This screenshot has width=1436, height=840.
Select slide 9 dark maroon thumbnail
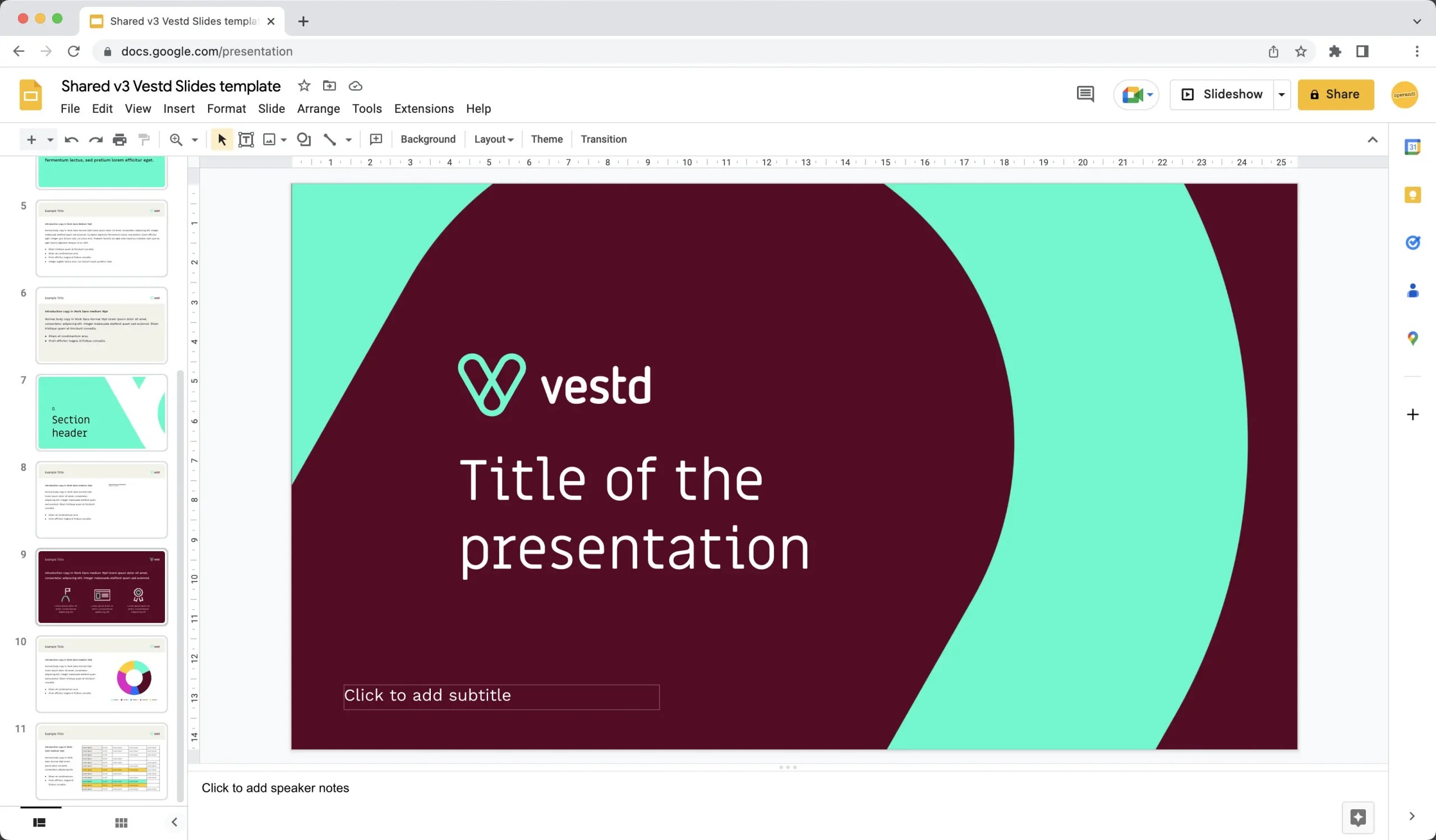pyautogui.click(x=102, y=587)
